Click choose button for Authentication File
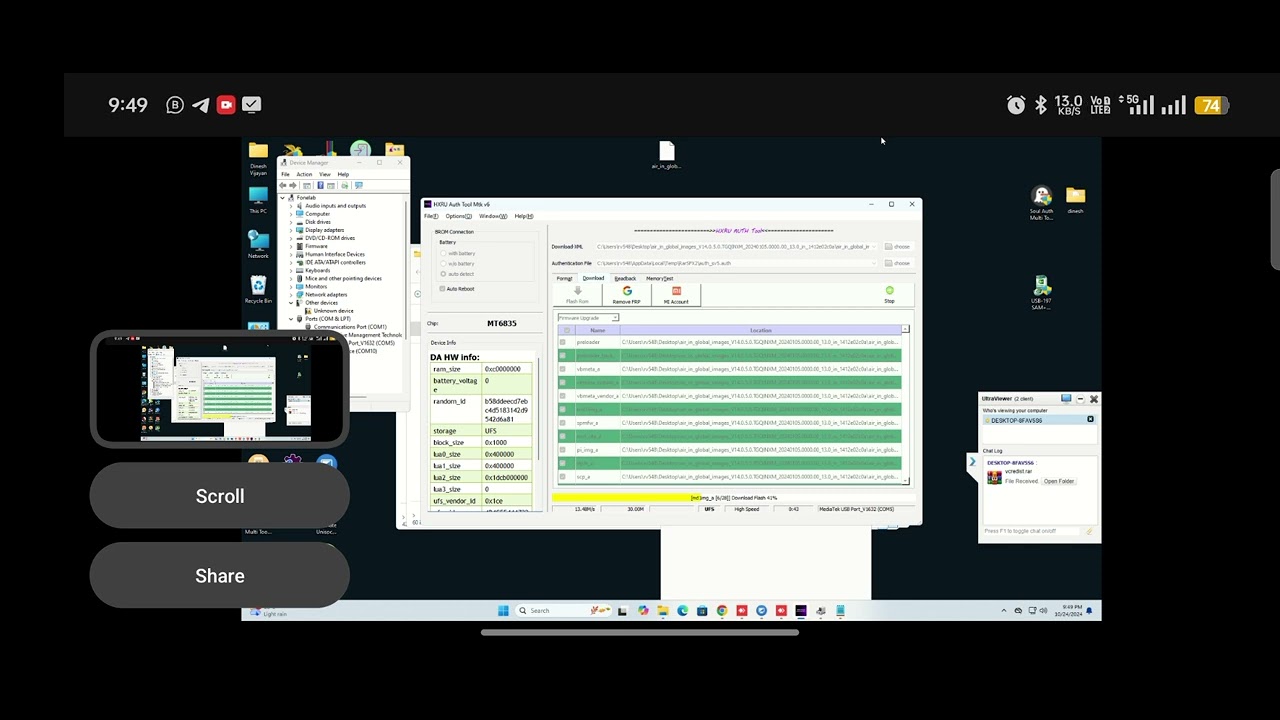1280x720 pixels. point(897,263)
